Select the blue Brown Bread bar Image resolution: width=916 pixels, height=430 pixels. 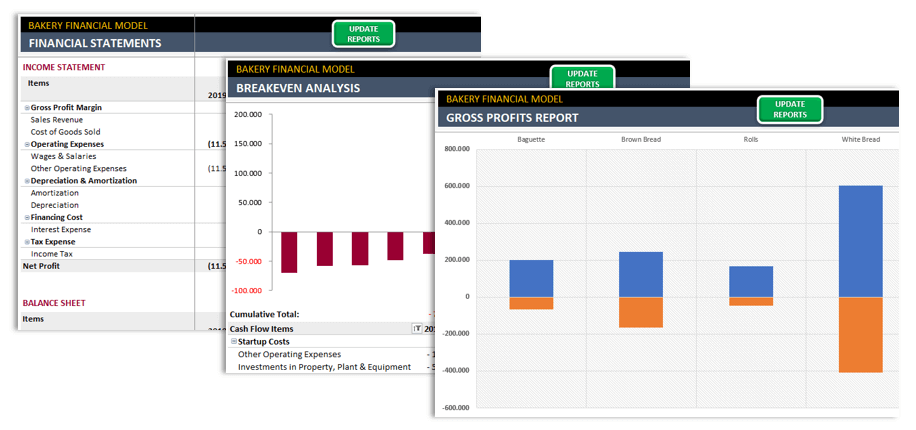(x=641, y=275)
